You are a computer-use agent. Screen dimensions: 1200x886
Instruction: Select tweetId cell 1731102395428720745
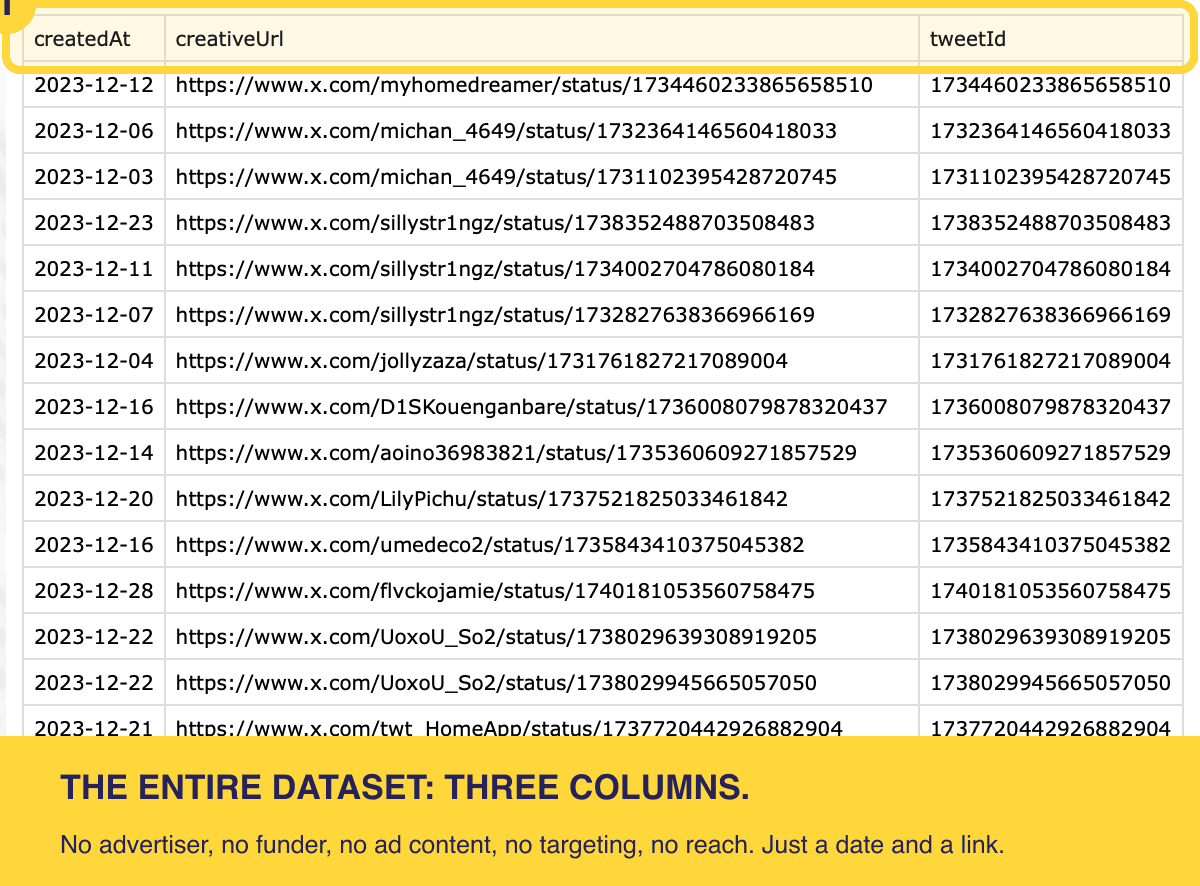1051,177
